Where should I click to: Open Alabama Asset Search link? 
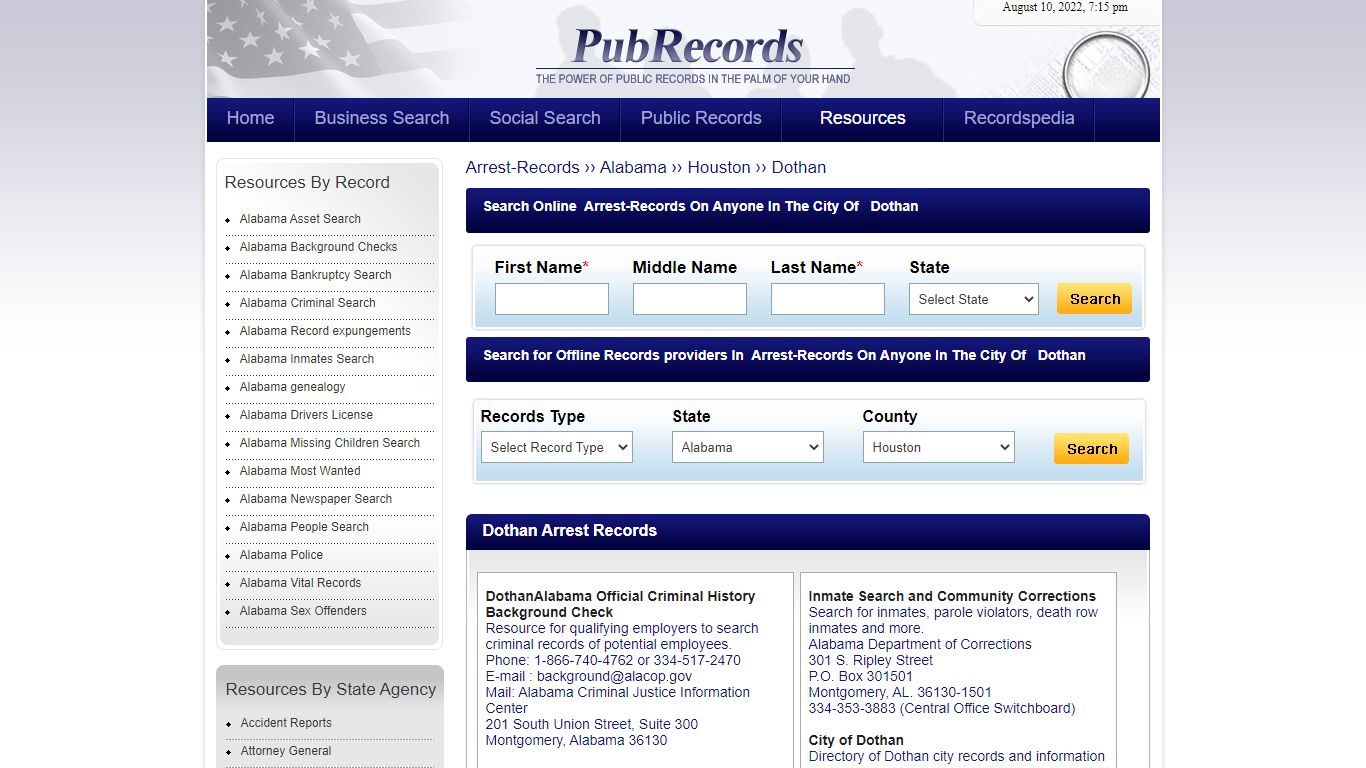pyautogui.click(x=300, y=219)
